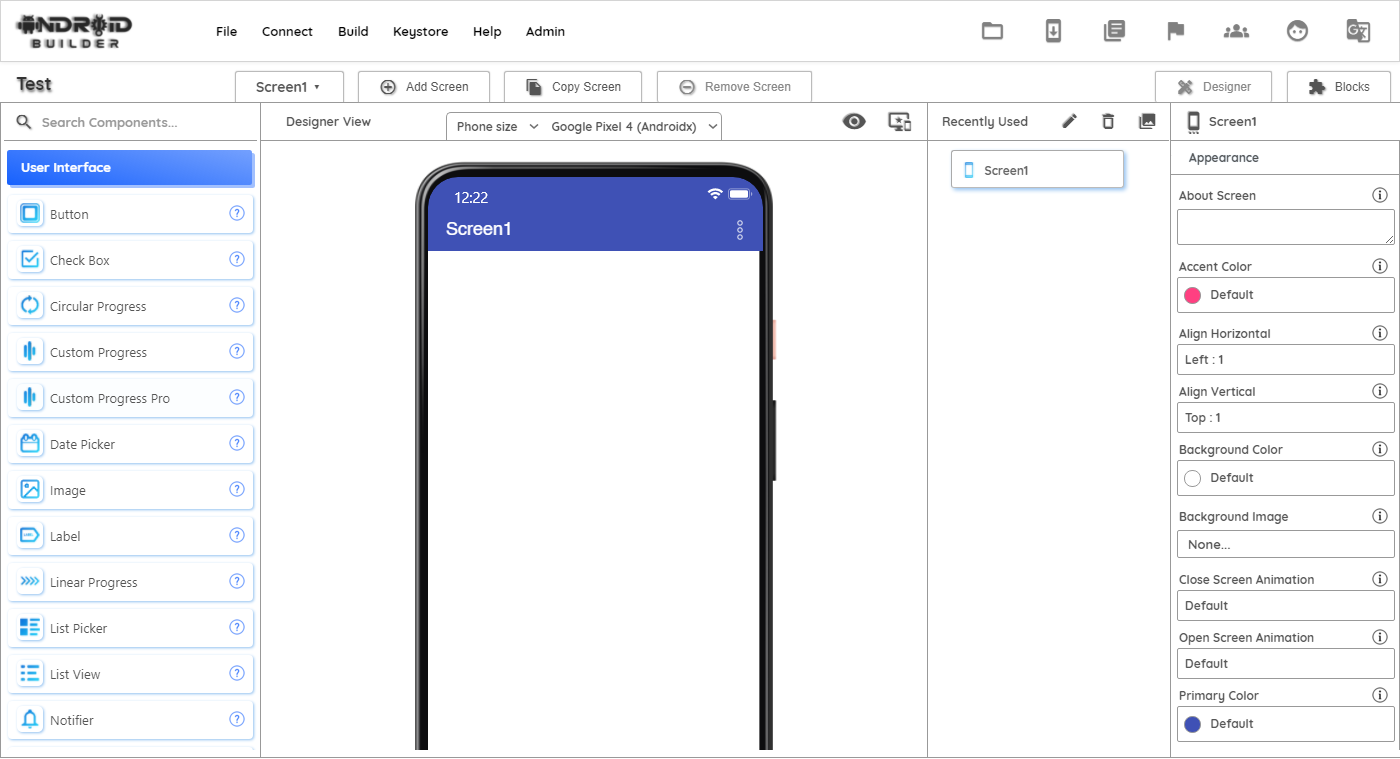Click the APK download icon in the toolbar
Image resolution: width=1400 pixels, height=759 pixels.
pos(1053,31)
